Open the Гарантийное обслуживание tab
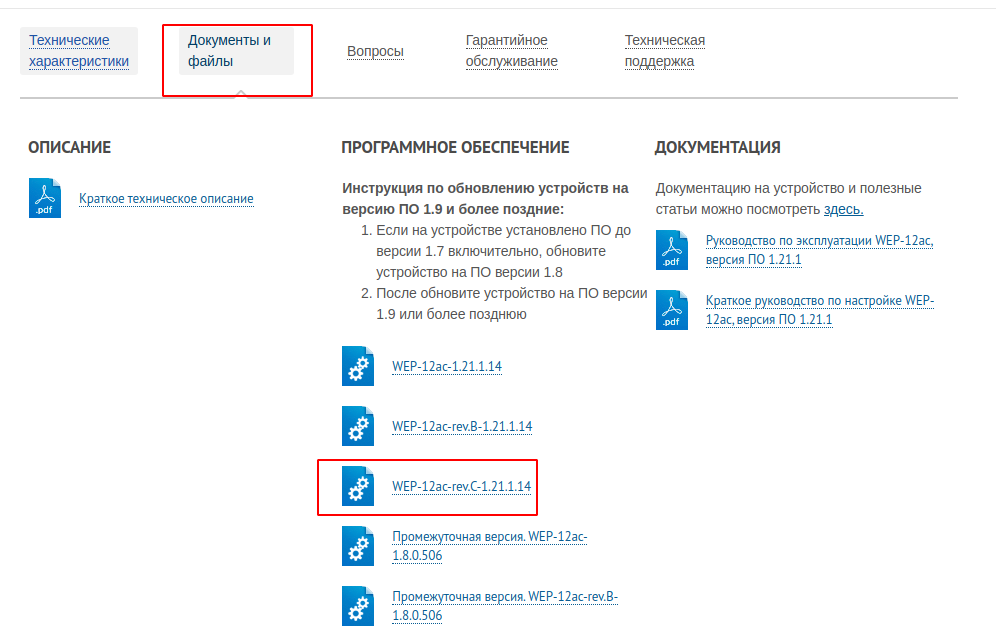This screenshot has width=996, height=640. pyautogui.click(x=511, y=51)
